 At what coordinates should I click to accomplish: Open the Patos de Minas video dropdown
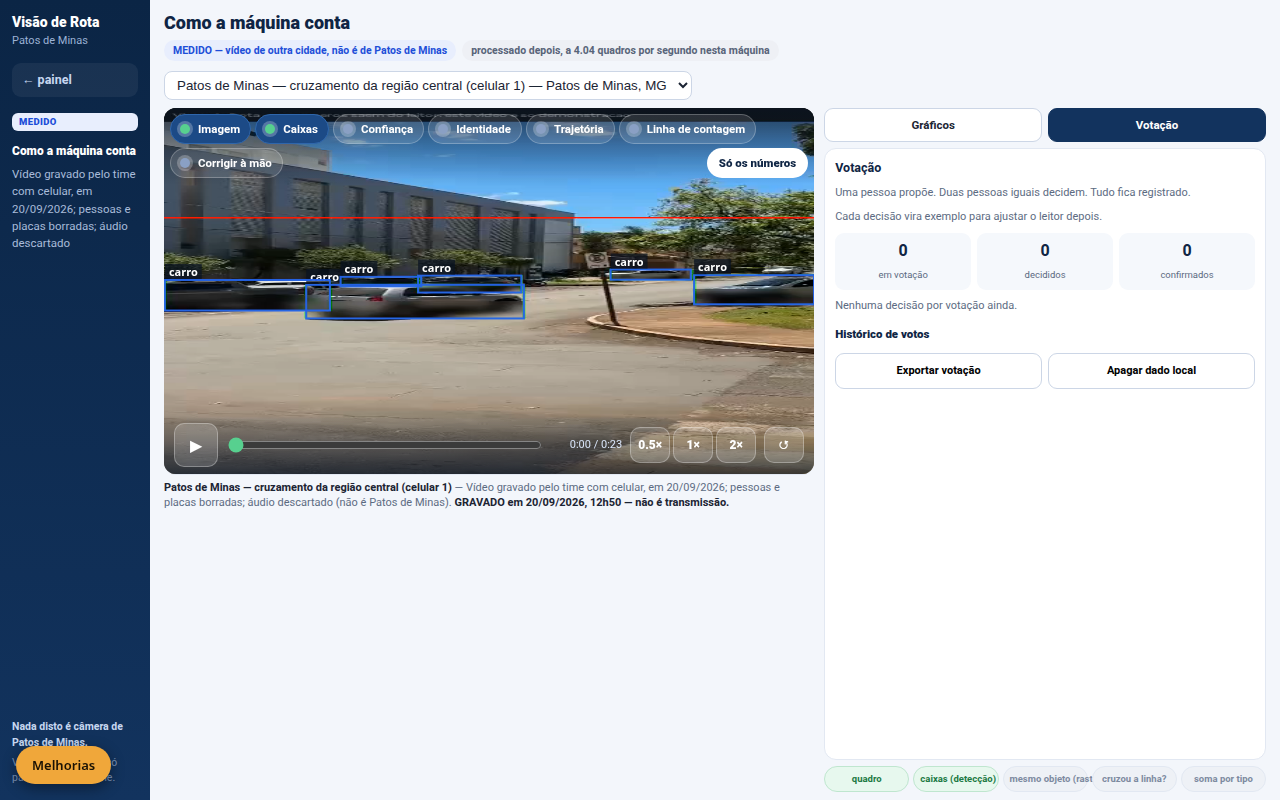[428, 86]
